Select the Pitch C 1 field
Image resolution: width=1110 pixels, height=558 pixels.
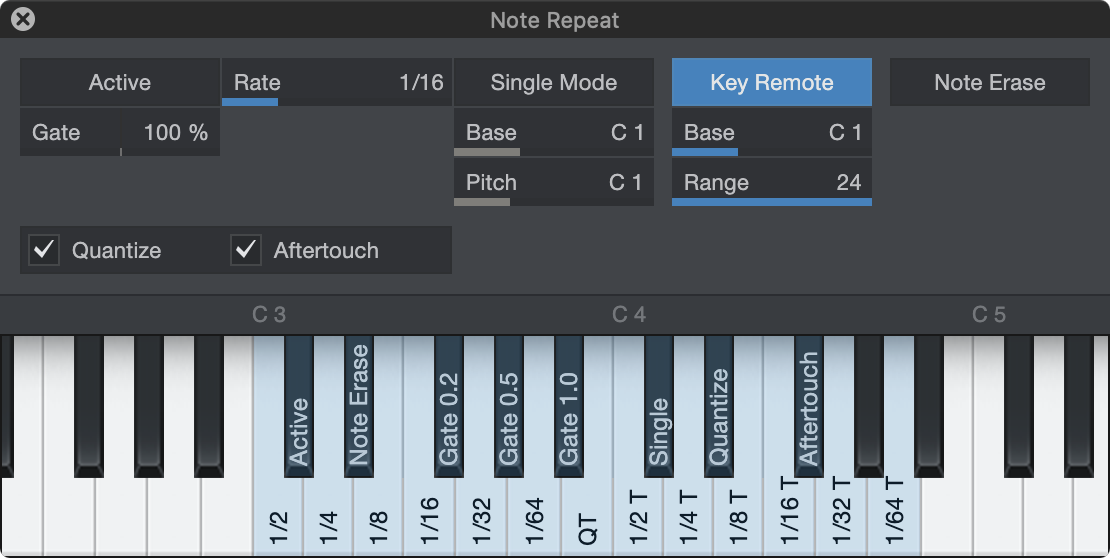554,183
